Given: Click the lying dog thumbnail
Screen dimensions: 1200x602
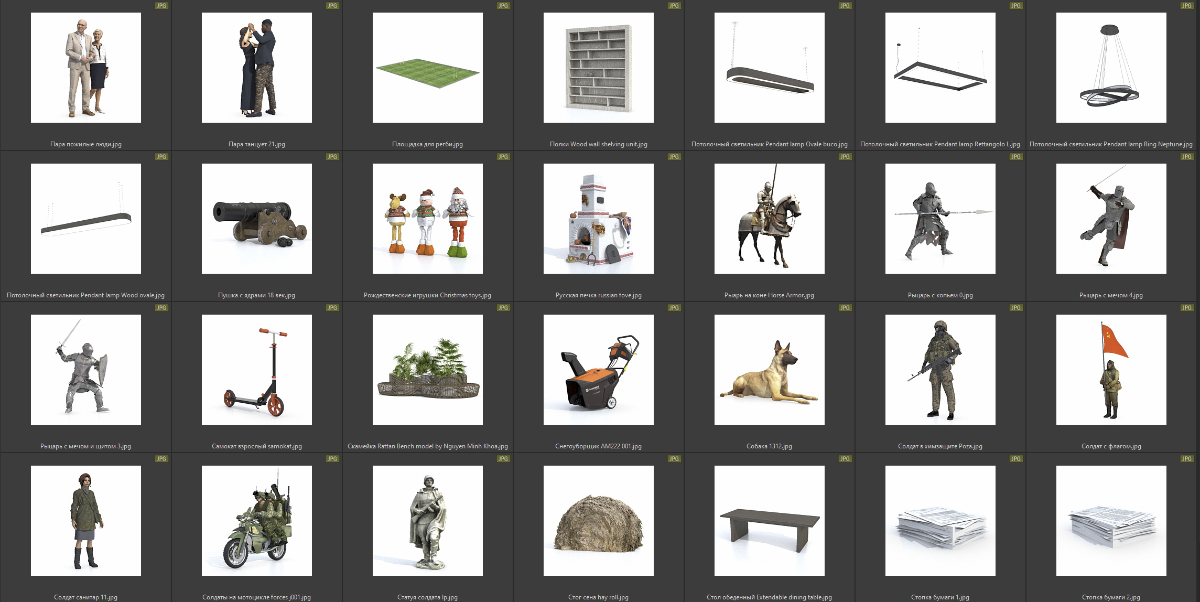Looking at the screenshot, I should pyautogui.click(x=769, y=369).
